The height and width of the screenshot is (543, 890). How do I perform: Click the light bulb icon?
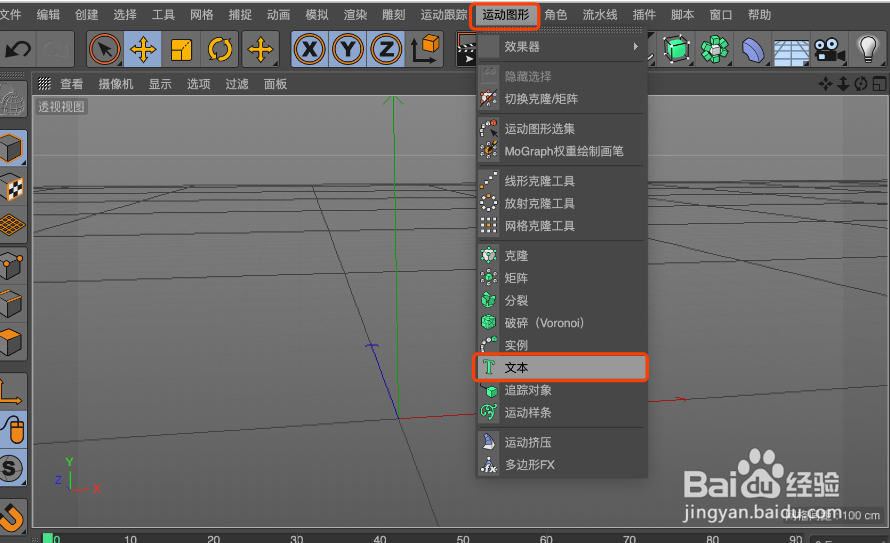point(868,49)
